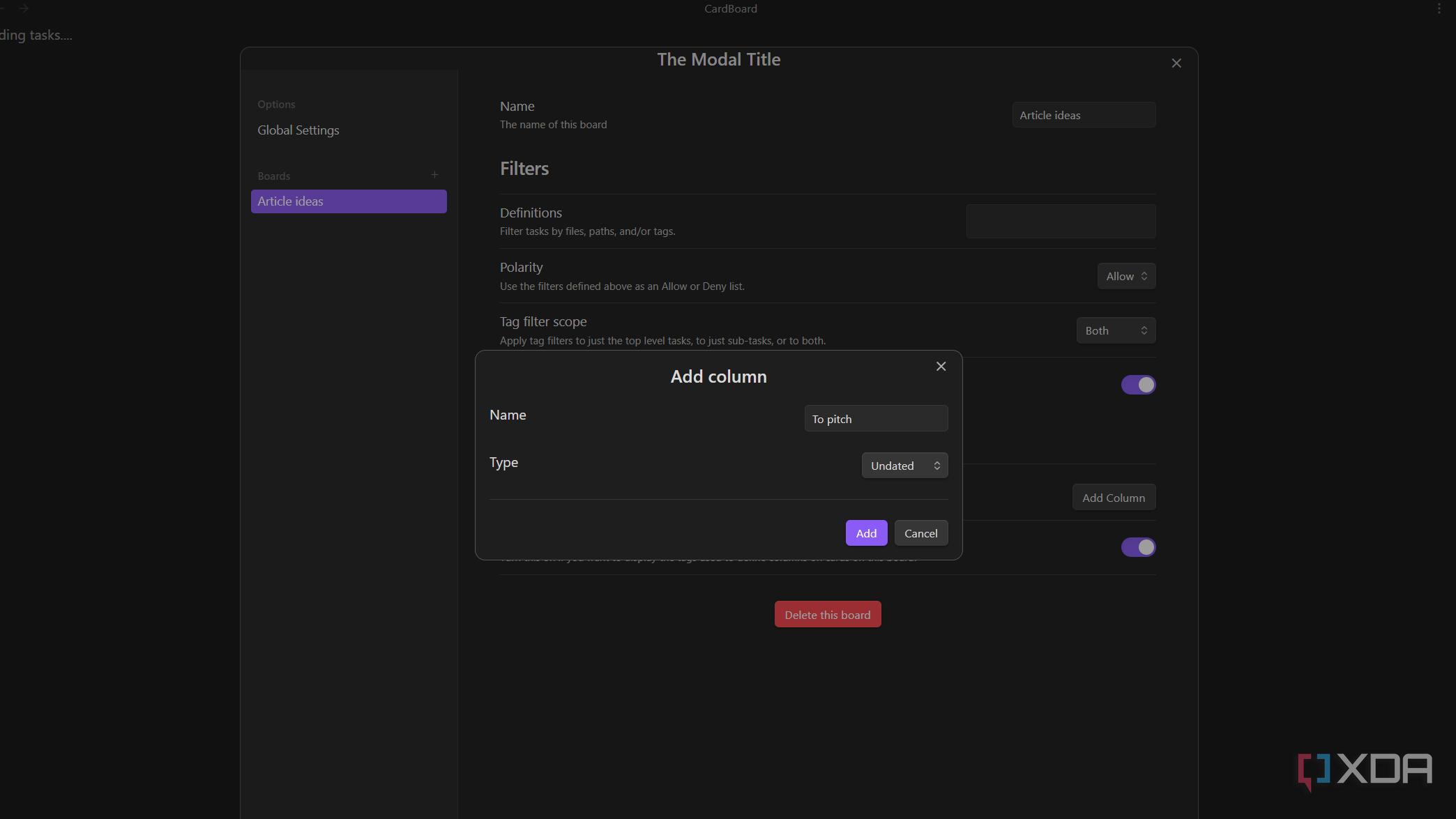Open the Polarity dropdown set to Allow
The width and height of the screenshot is (1456, 819).
tap(1126, 276)
